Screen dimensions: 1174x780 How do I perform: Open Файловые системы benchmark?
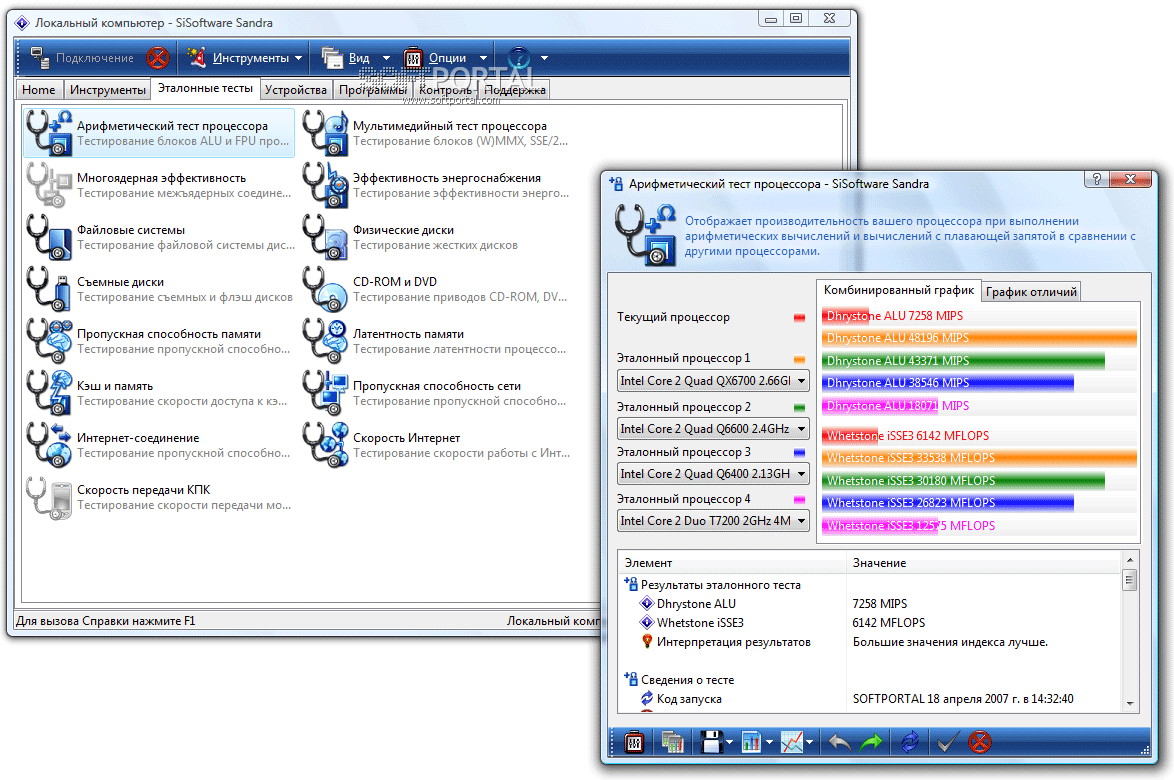coord(159,237)
